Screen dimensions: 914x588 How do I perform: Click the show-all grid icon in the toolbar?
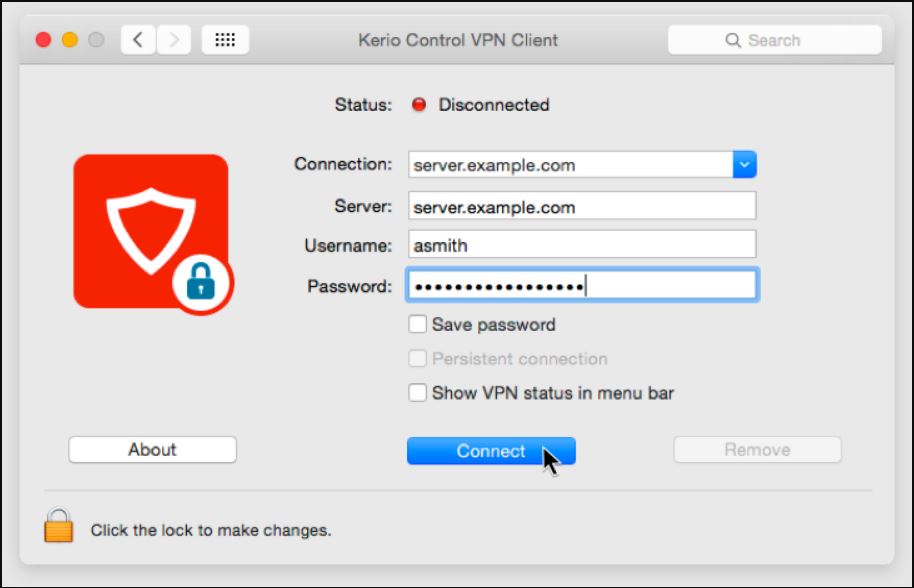click(x=224, y=39)
